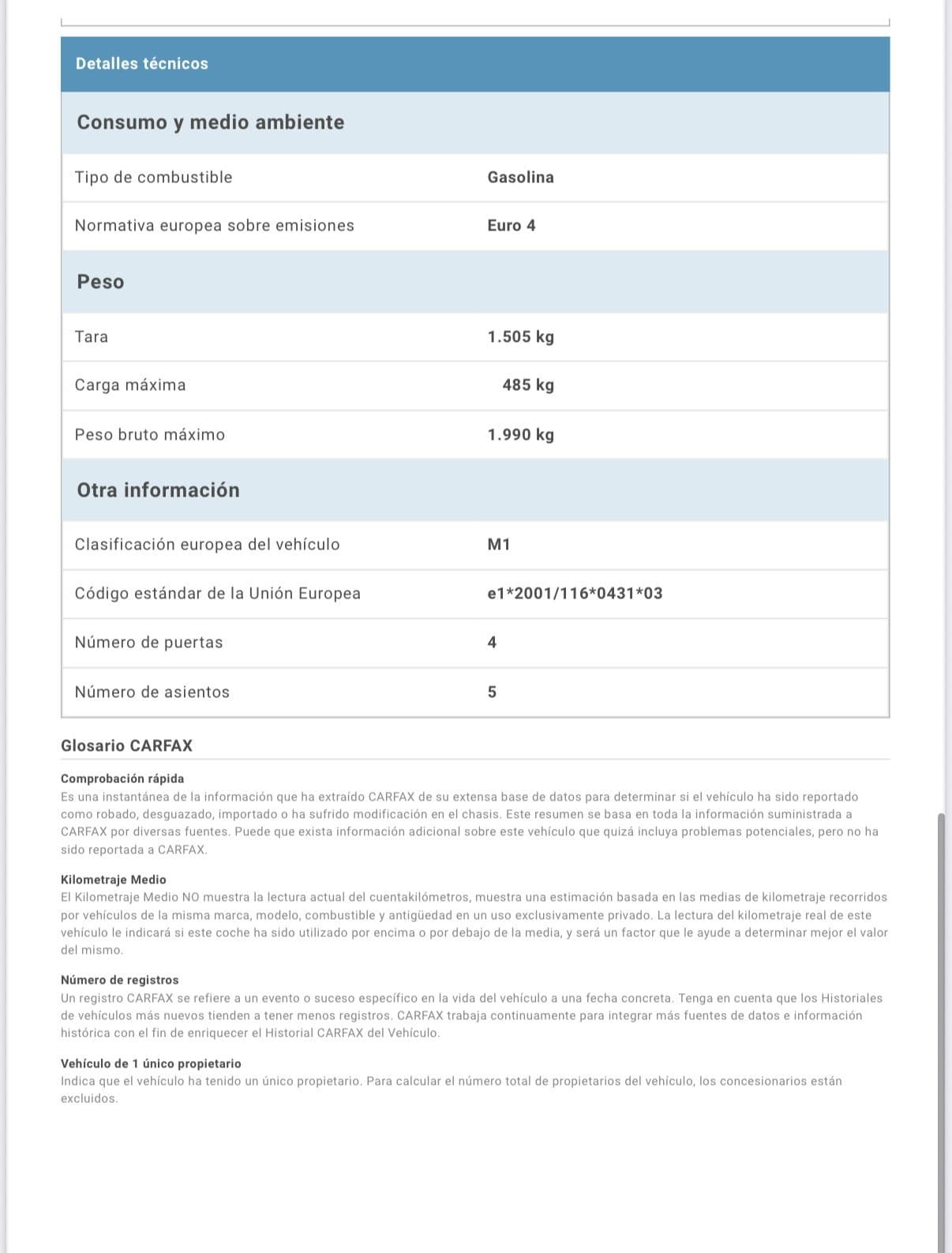
Task: Click the Número de registros glossary term
Action: click(119, 980)
